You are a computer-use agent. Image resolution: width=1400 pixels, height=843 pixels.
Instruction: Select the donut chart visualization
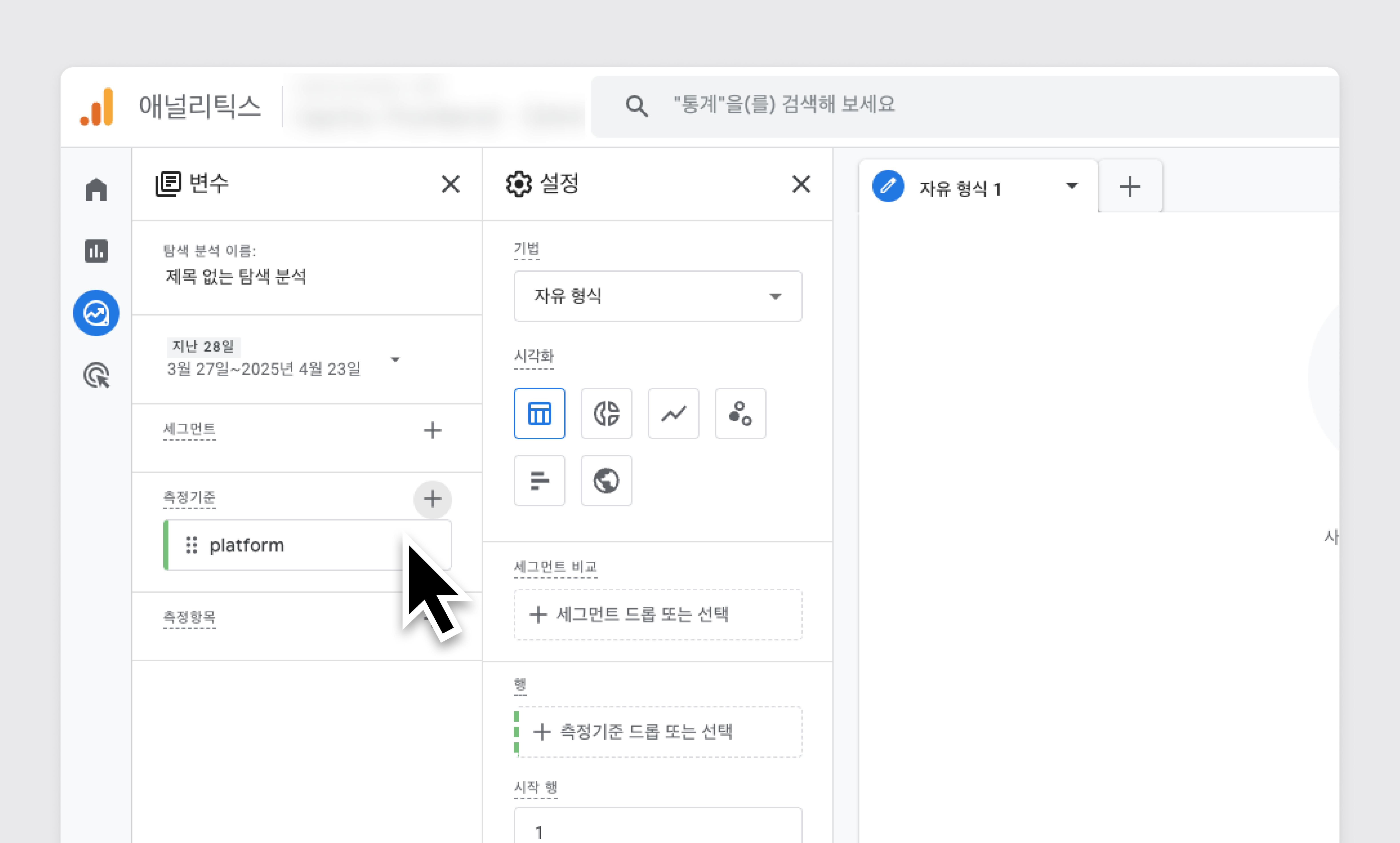(606, 413)
